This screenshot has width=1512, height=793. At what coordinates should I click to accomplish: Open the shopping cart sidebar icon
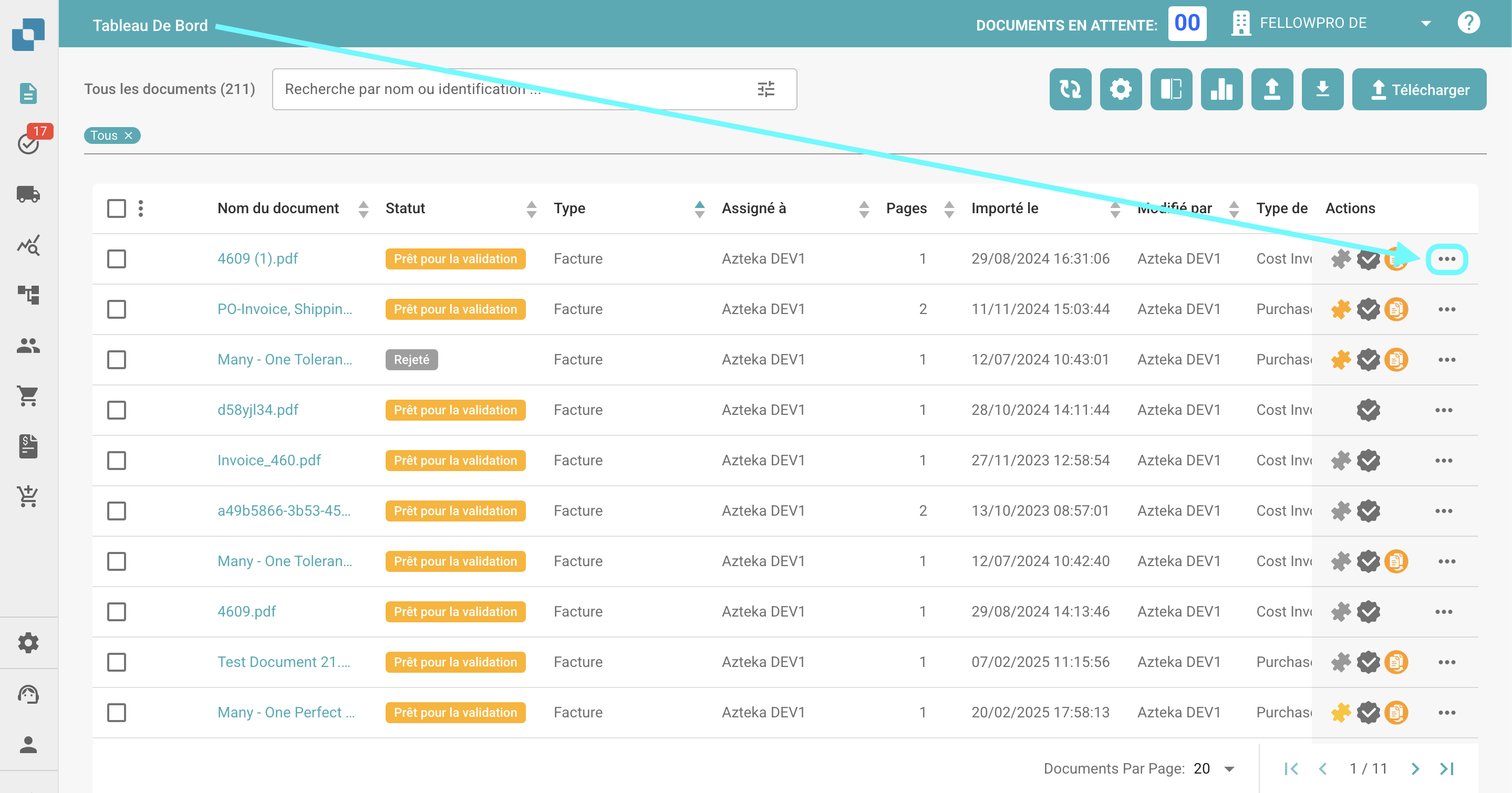click(28, 396)
